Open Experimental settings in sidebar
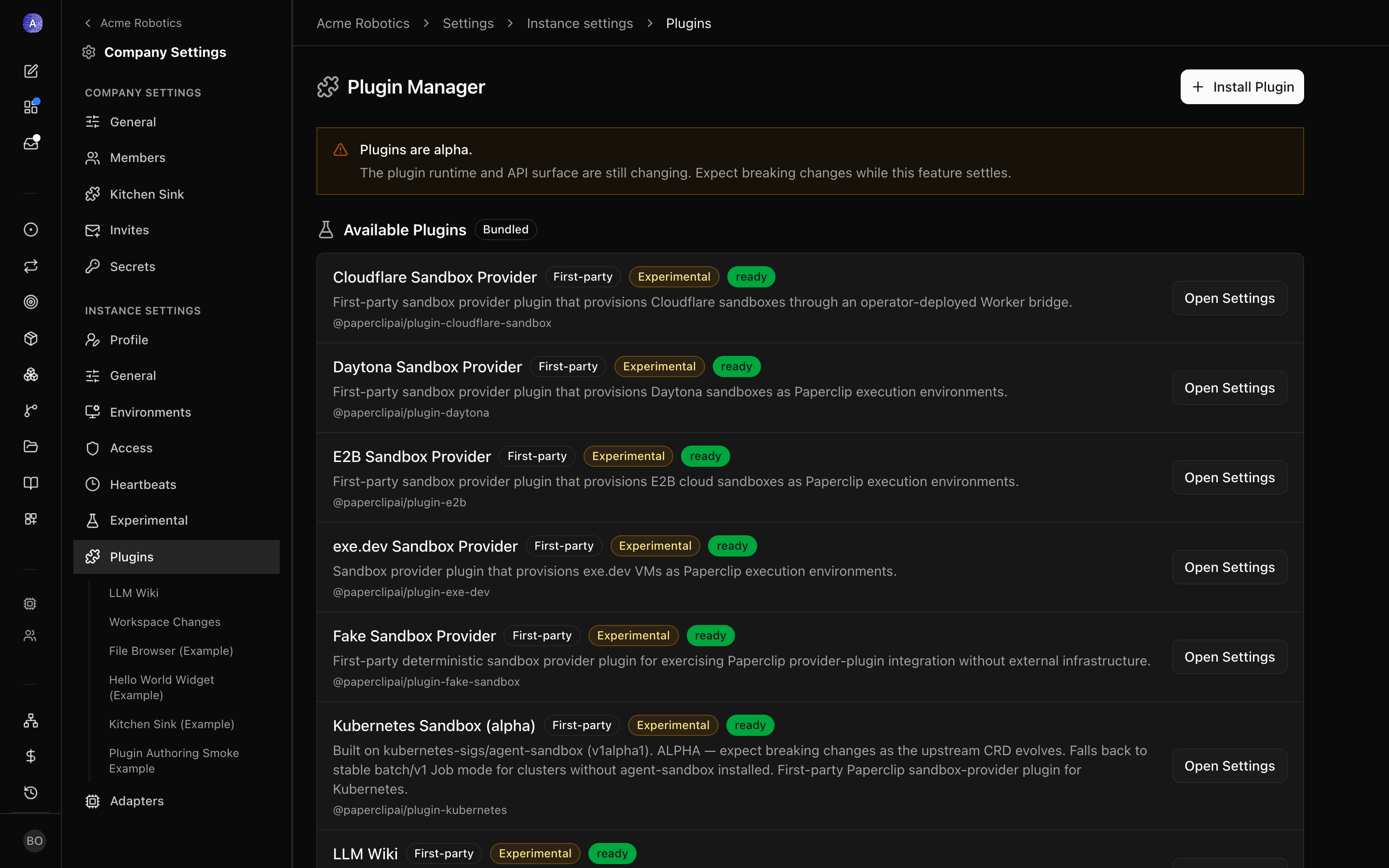The image size is (1389, 868). click(x=176, y=520)
